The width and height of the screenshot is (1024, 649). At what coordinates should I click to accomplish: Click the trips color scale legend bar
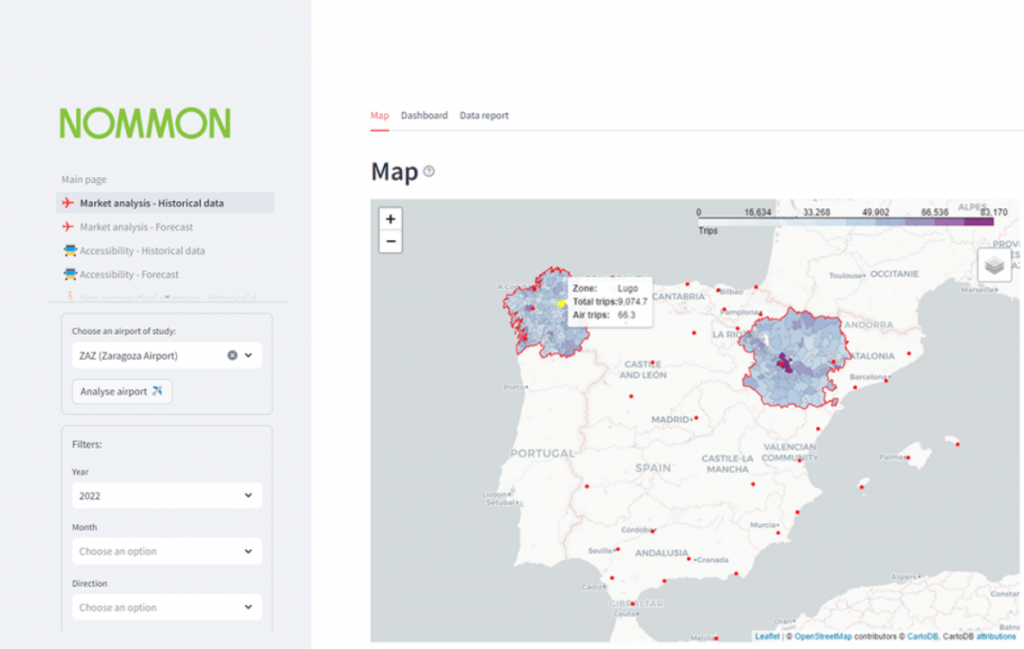(x=845, y=222)
